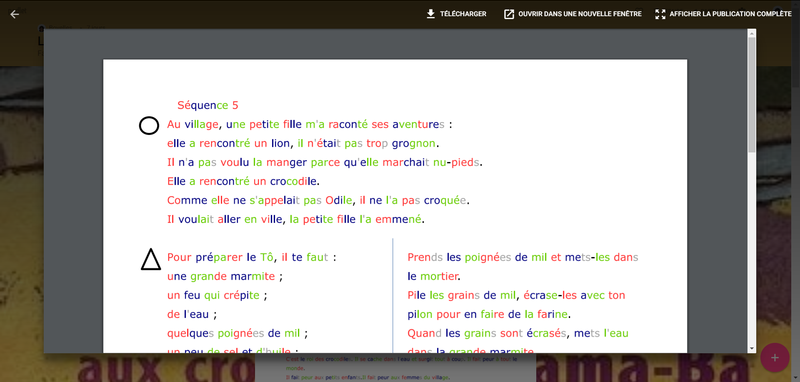Viewport: 800px width, 382px height.
Task: Select the TÉLÉCHARGER label
Action: (463, 14)
